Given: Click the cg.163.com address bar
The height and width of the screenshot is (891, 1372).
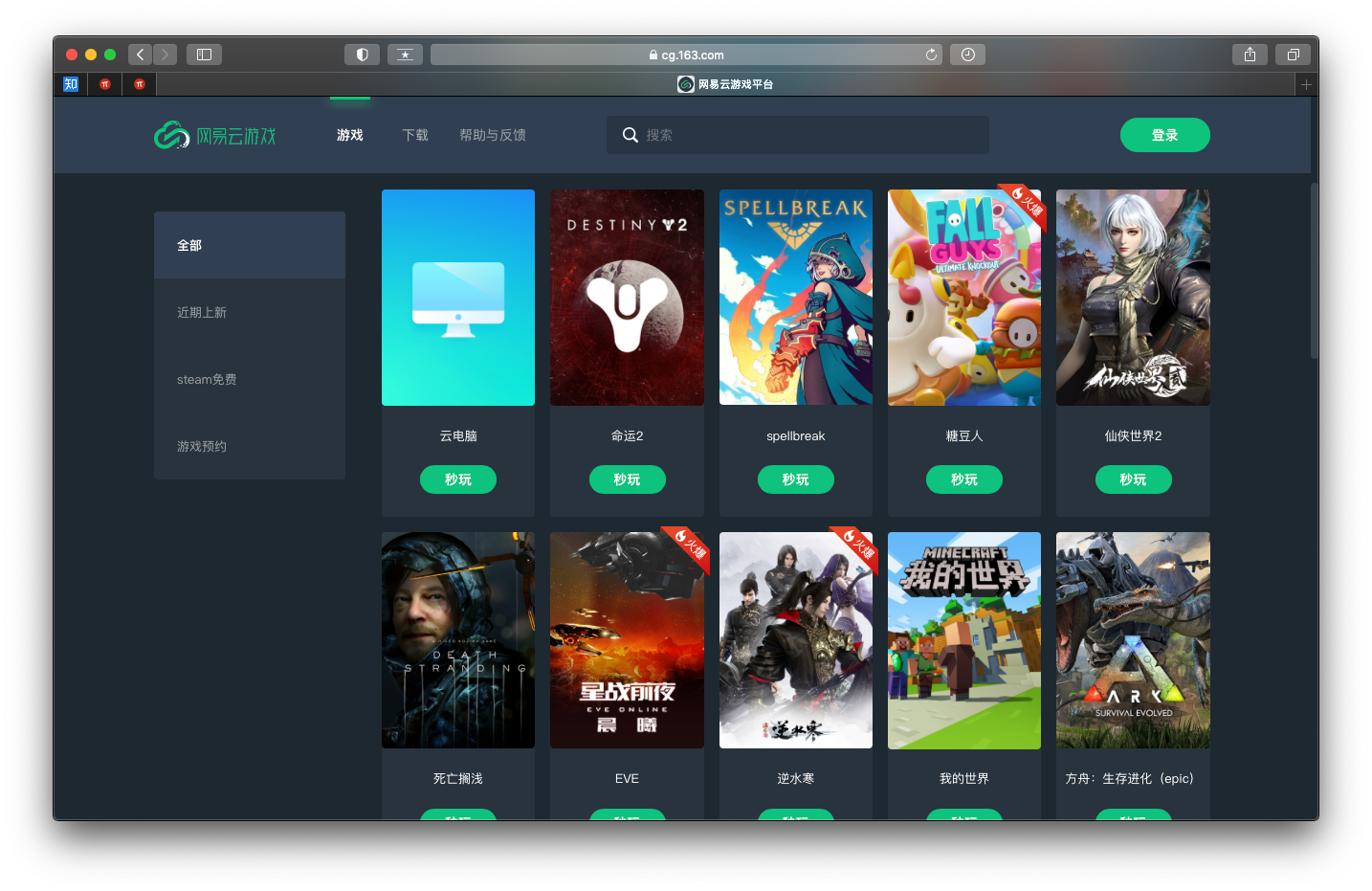Looking at the screenshot, I should tap(686, 55).
